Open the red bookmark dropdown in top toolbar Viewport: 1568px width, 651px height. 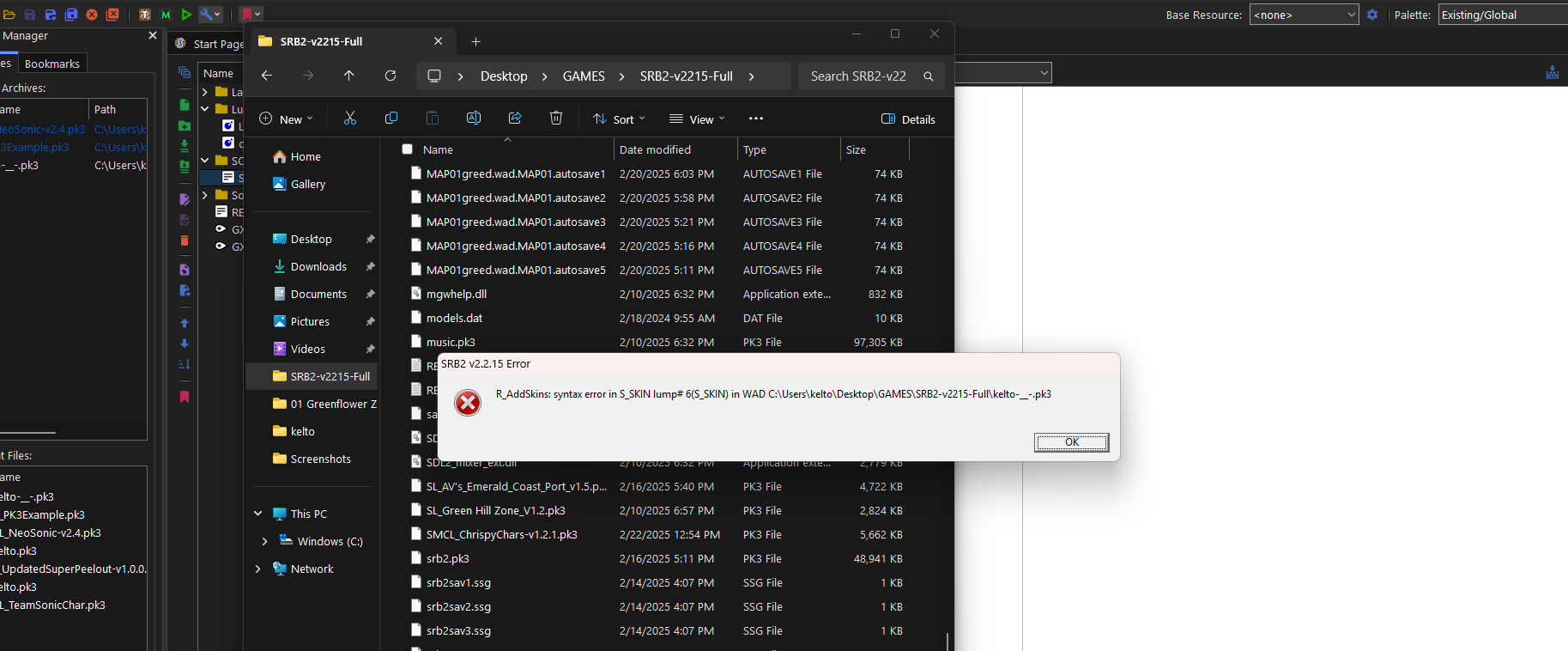[x=251, y=15]
